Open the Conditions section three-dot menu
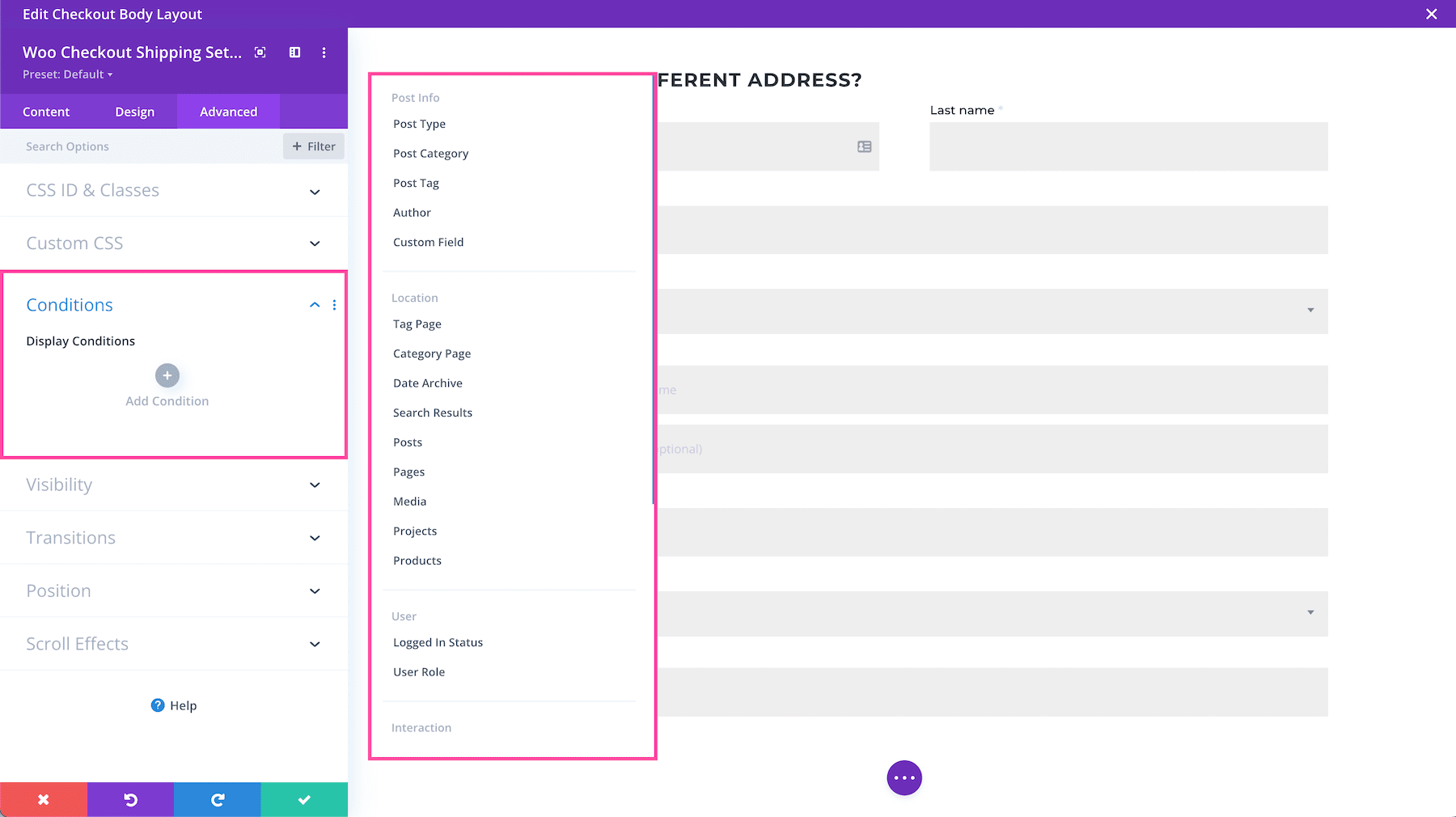 335,305
